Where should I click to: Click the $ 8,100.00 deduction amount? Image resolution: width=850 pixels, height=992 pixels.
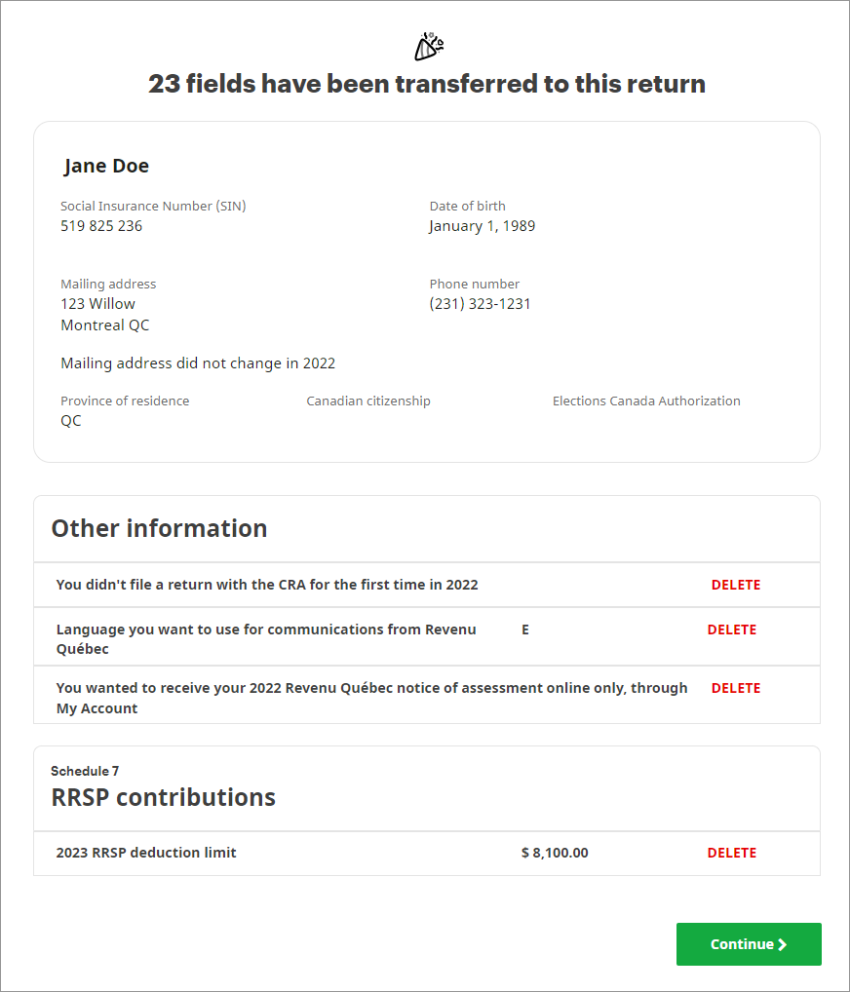554,853
